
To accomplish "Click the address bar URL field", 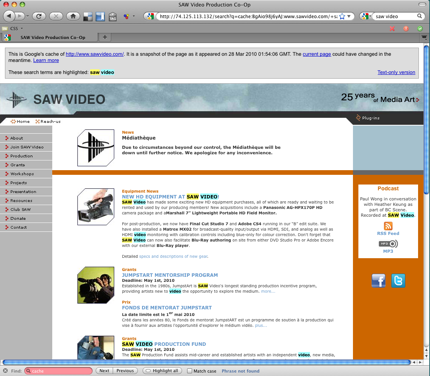I will click(248, 16).
